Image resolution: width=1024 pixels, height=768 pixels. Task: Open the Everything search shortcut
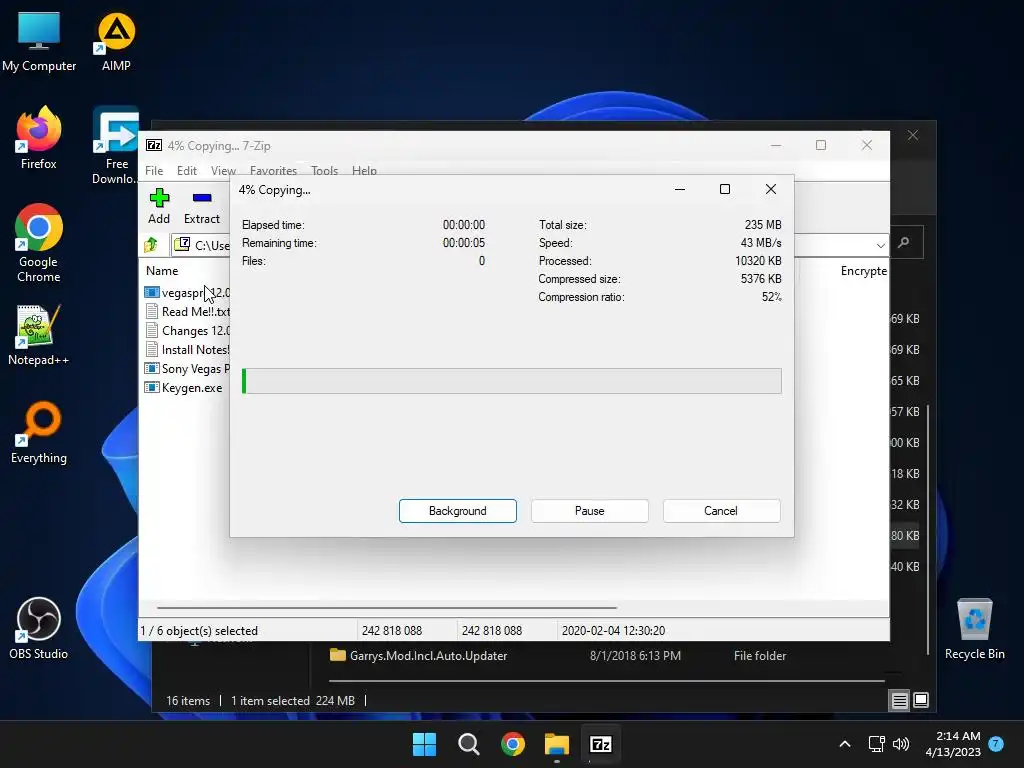pos(39,432)
